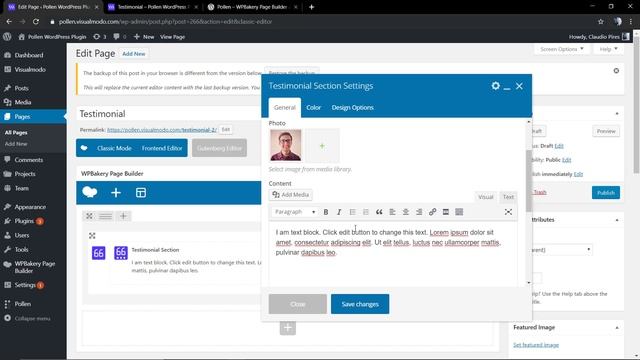The height and width of the screenshot is (360, 640).
Task: Open distraction-free fullscreen editor mode
Action: (x=508, y=212)
